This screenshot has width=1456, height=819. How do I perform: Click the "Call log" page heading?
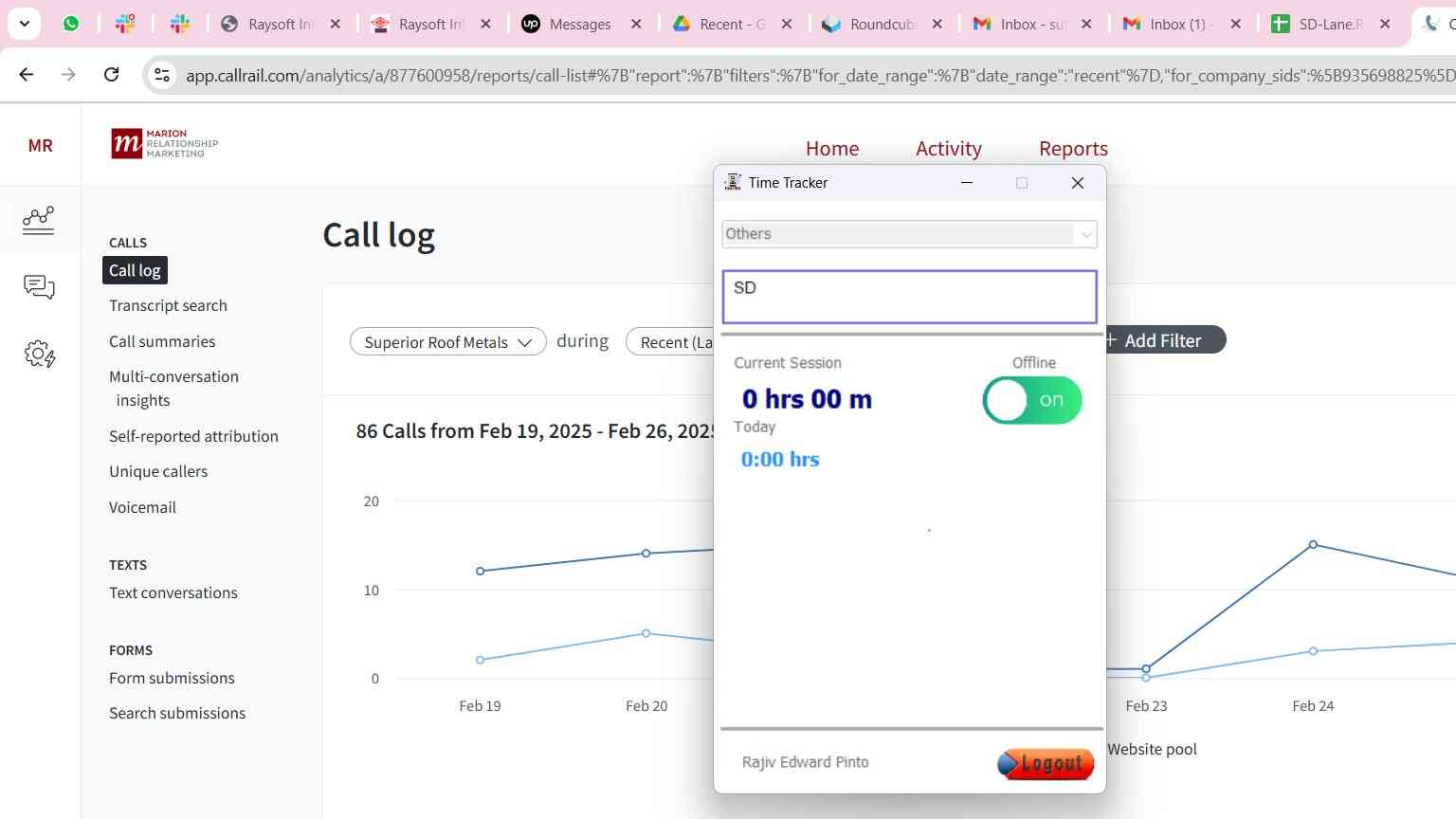(x=379, y=235)
